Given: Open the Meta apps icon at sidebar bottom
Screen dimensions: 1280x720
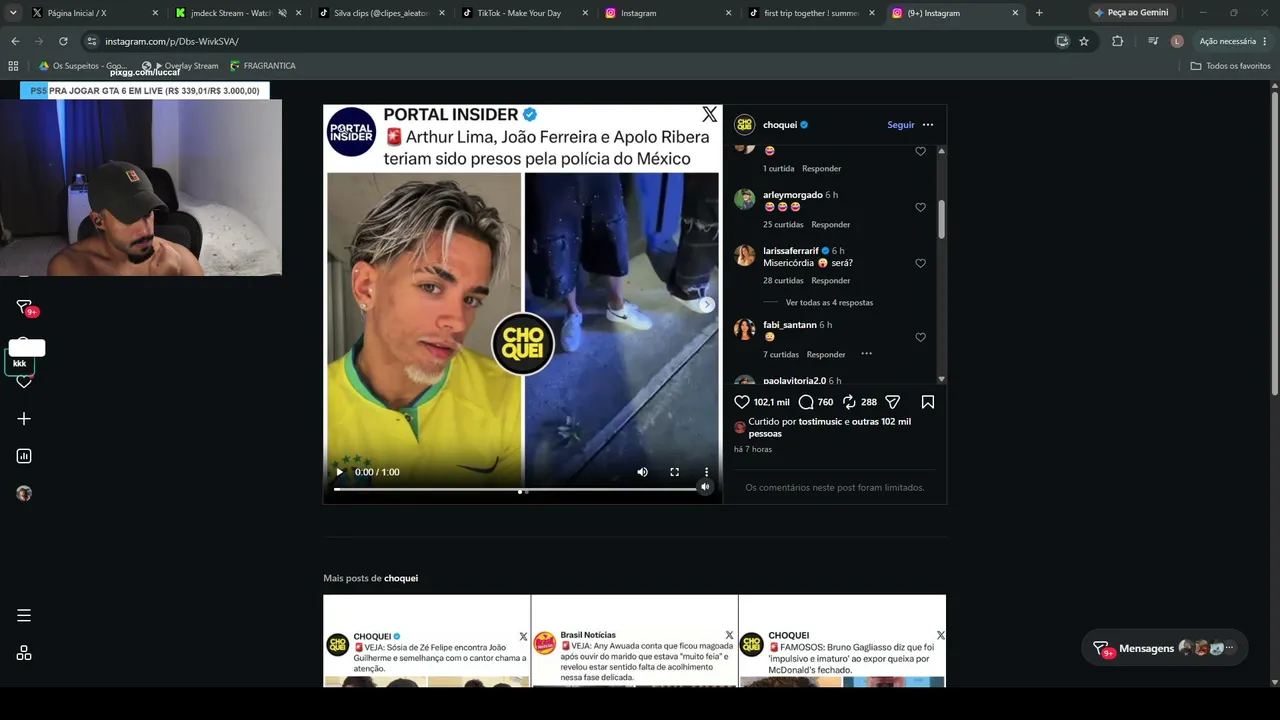Looking at the screenshot, I should point(24,653).
